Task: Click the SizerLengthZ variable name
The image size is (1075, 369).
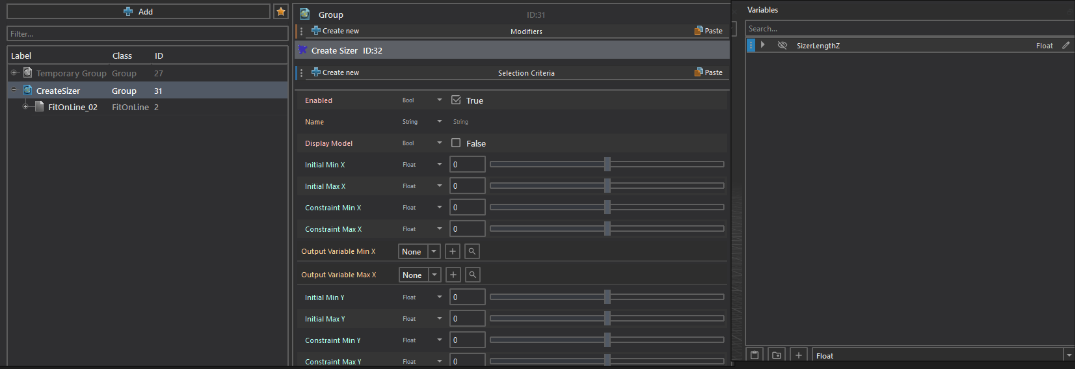Action: (x=818, y=45)
